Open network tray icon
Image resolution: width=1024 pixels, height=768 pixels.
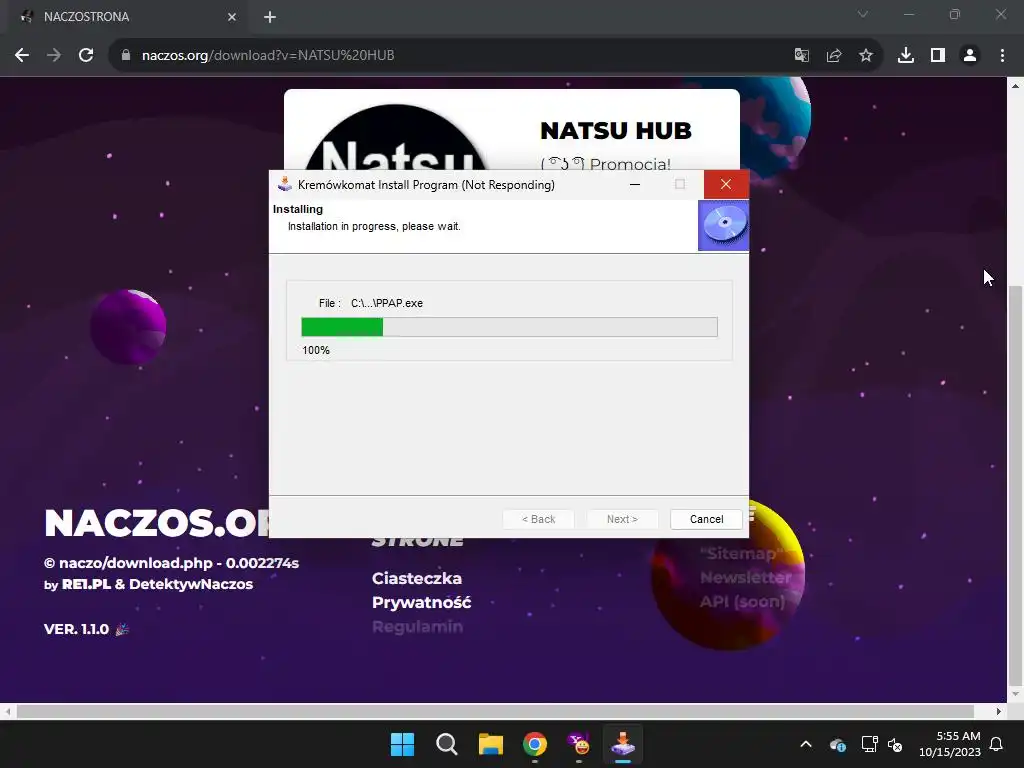[x=869, y=744]
